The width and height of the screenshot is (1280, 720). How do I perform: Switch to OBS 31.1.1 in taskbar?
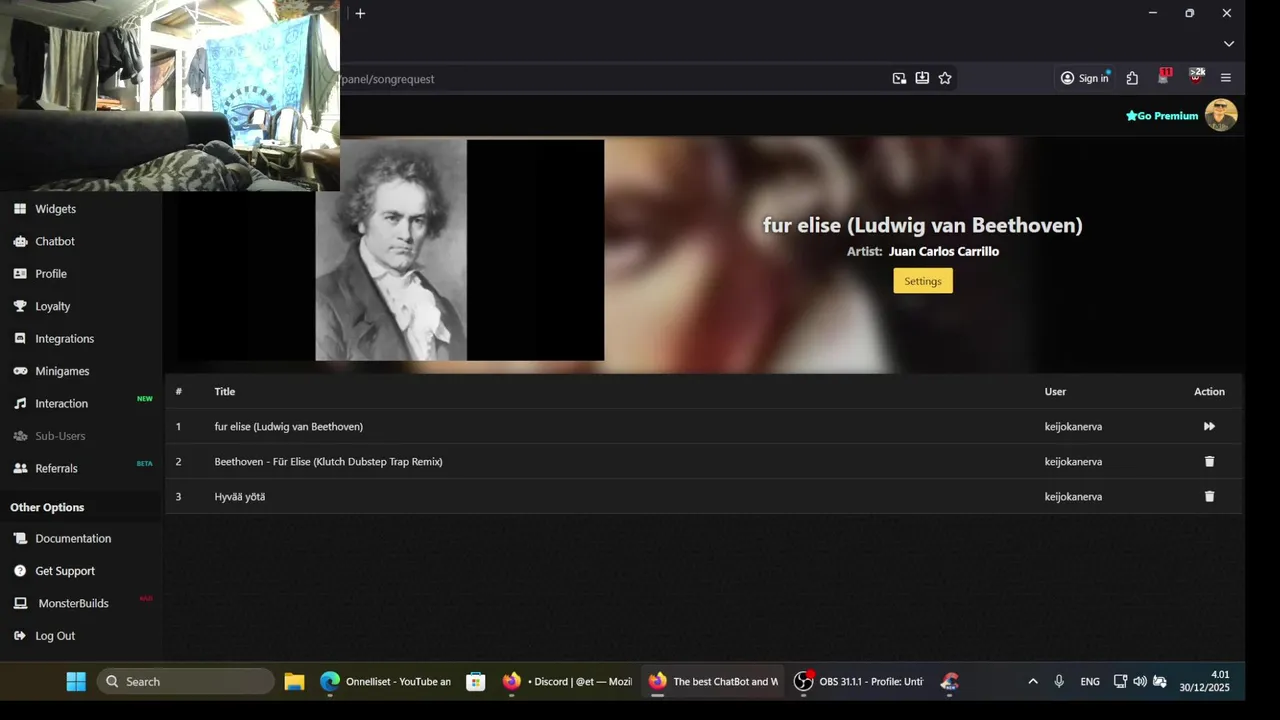858,681
